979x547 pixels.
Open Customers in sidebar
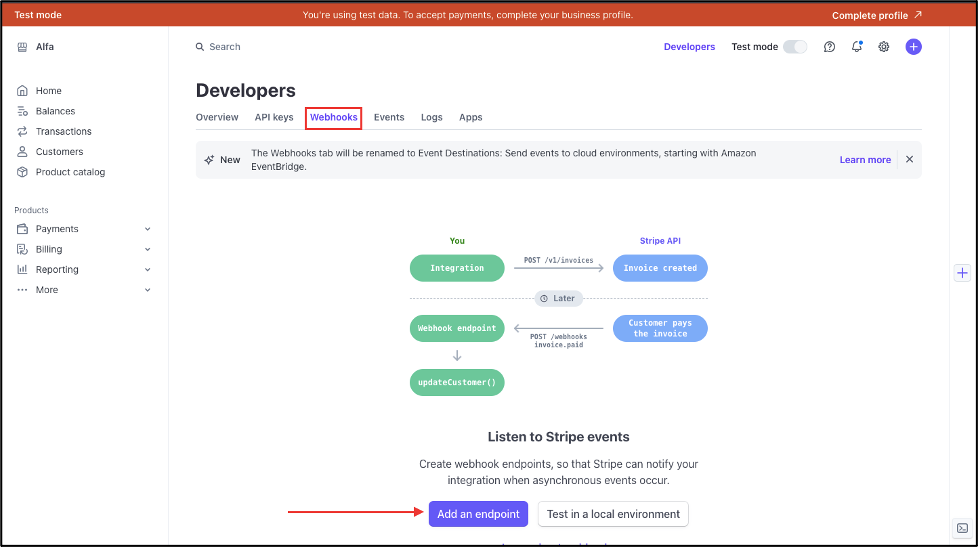click(x=59, y=152)
